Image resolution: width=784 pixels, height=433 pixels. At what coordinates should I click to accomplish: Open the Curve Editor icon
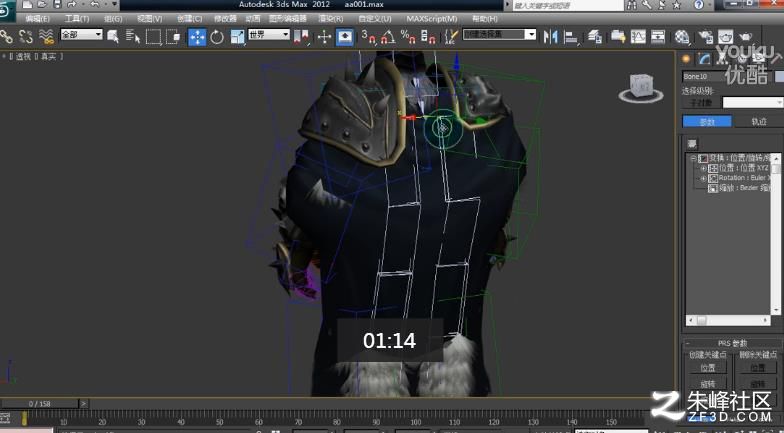coord(638,36)
